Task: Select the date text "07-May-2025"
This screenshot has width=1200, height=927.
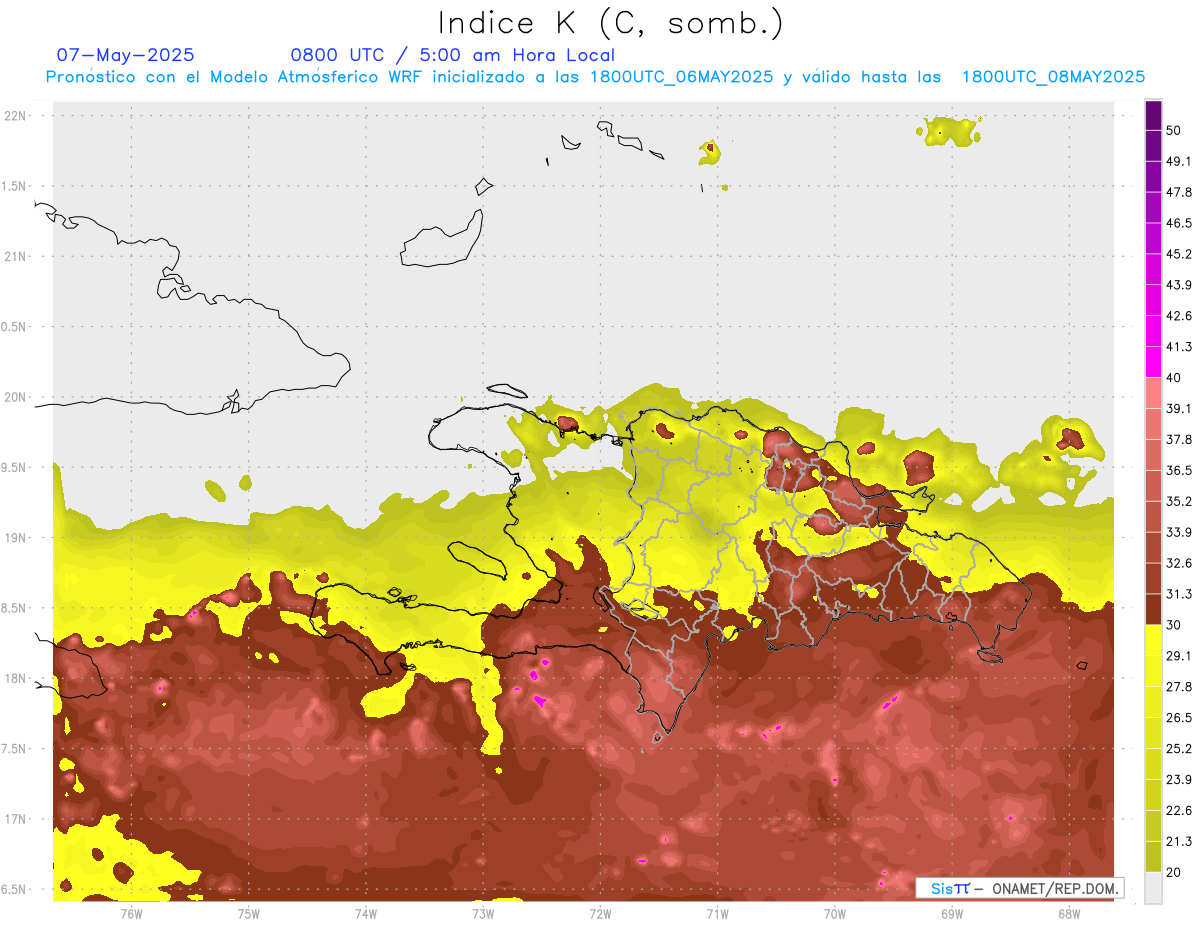Action: coord(126,55)
